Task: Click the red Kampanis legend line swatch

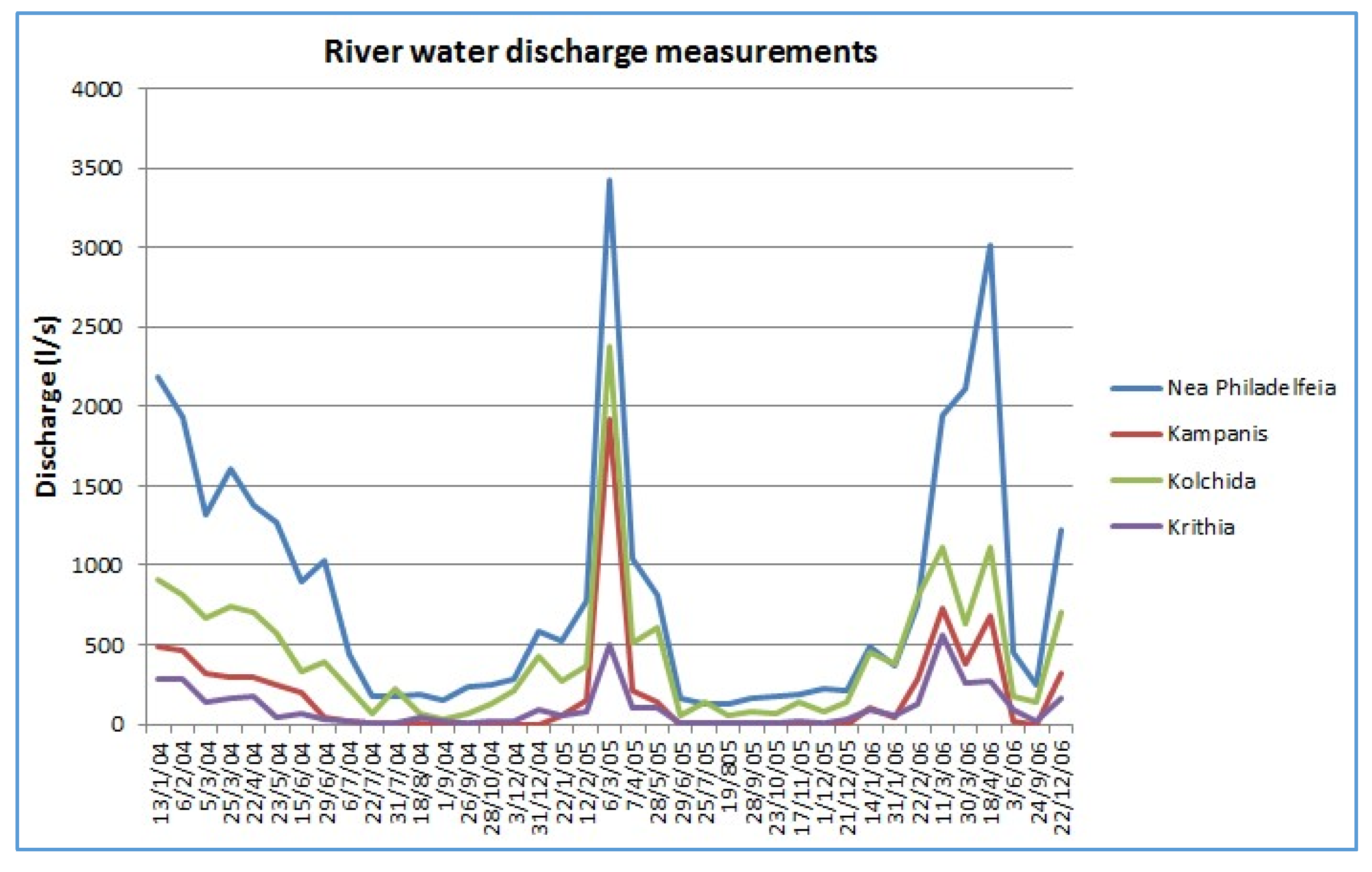Action: (x=1136, y=435)
